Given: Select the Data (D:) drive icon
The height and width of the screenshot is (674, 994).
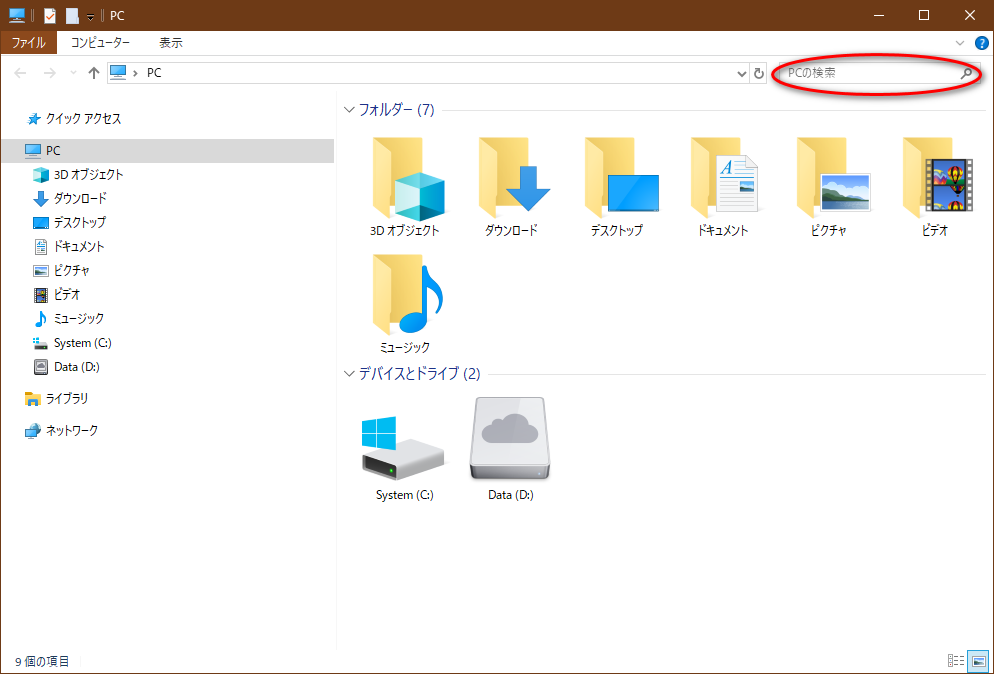Looking at the screenshot, I should [x=510, y=440].
